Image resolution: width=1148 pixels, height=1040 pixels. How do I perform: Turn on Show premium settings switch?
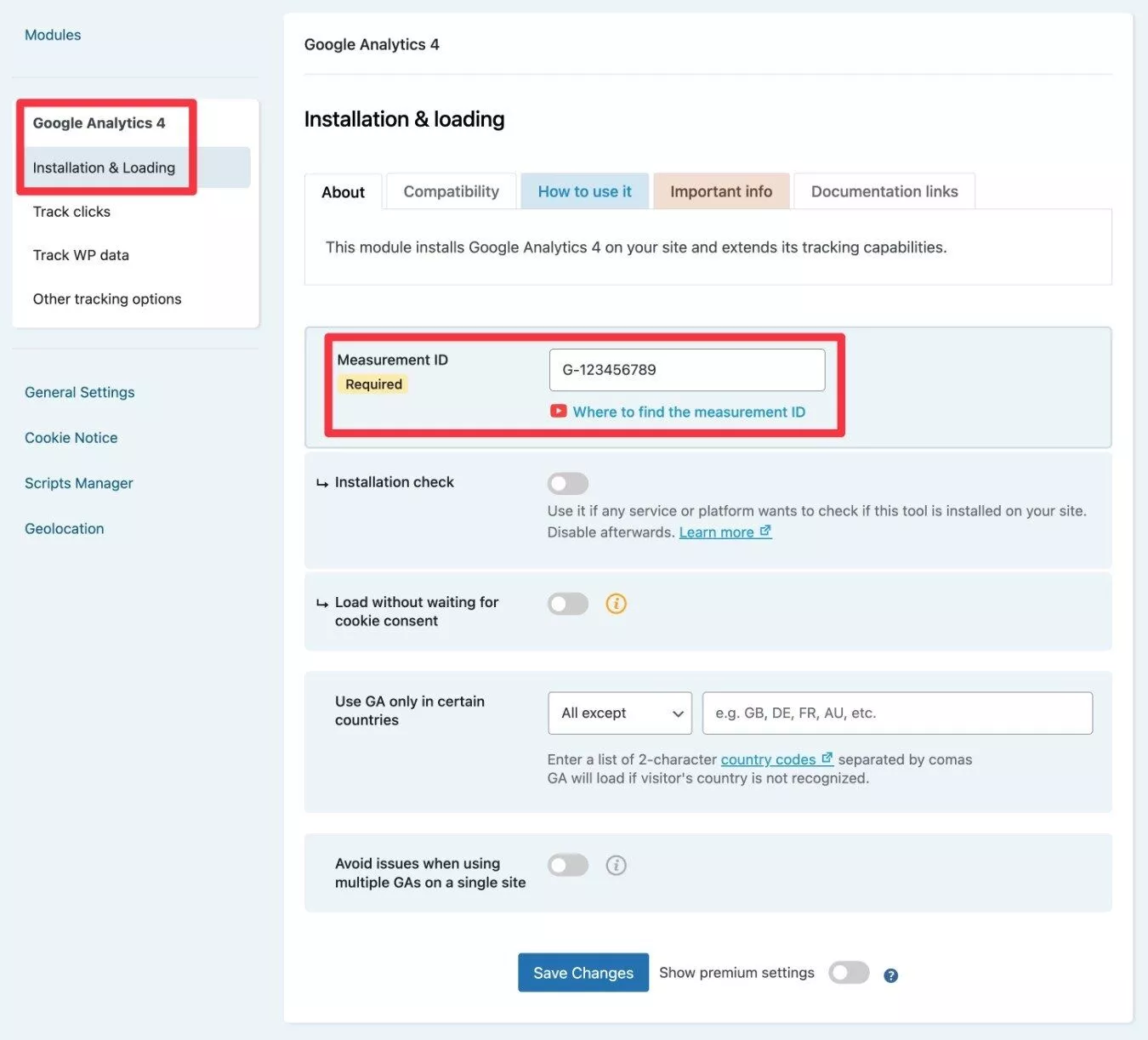point(849,973)
